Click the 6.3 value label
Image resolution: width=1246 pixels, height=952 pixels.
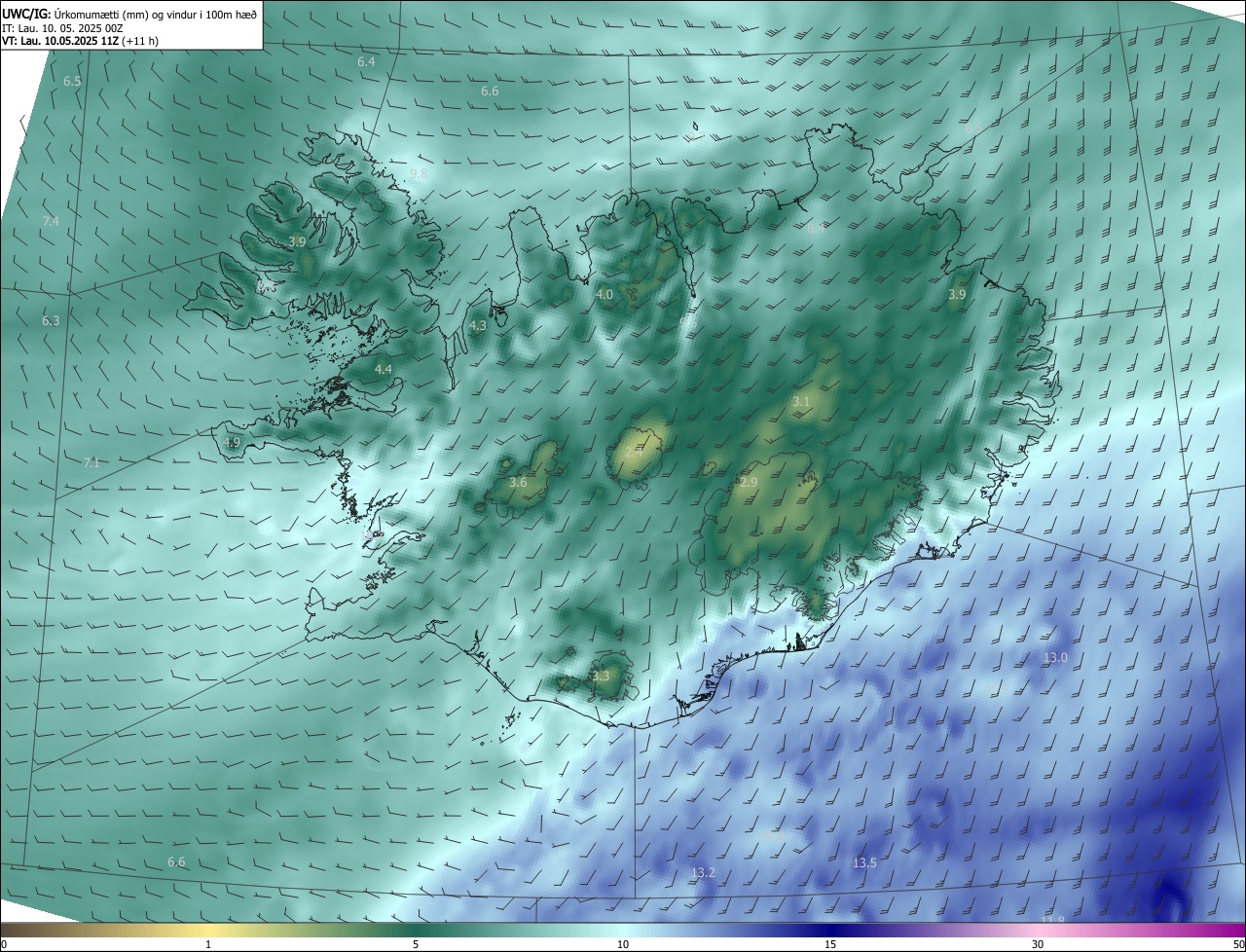pos(51,320)
